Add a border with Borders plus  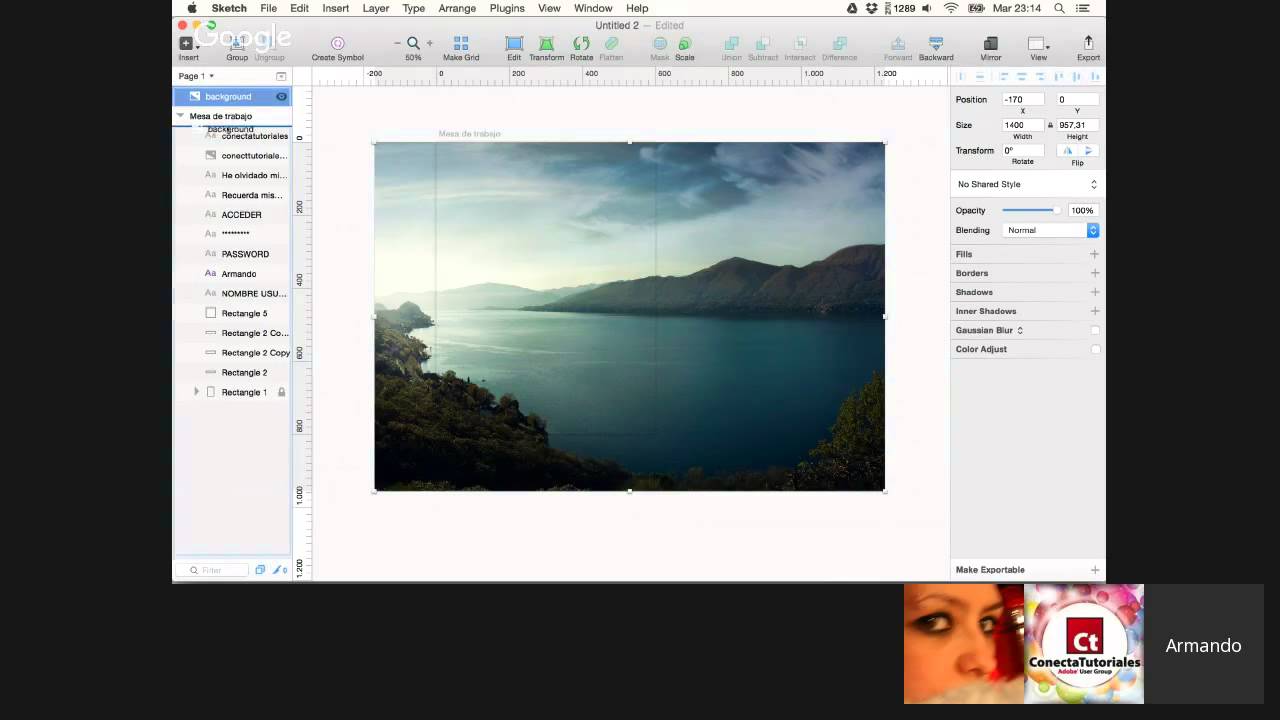point(1094,273)
